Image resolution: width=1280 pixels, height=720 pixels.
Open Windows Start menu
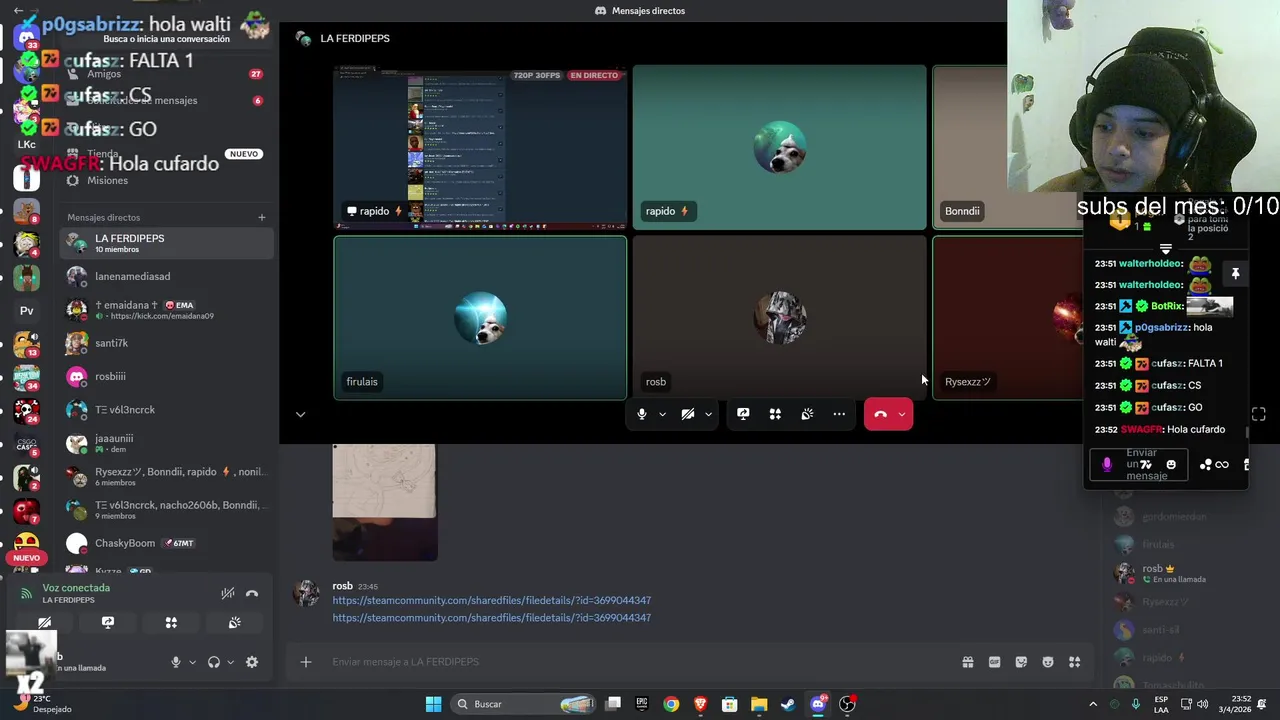coord(433,704)
